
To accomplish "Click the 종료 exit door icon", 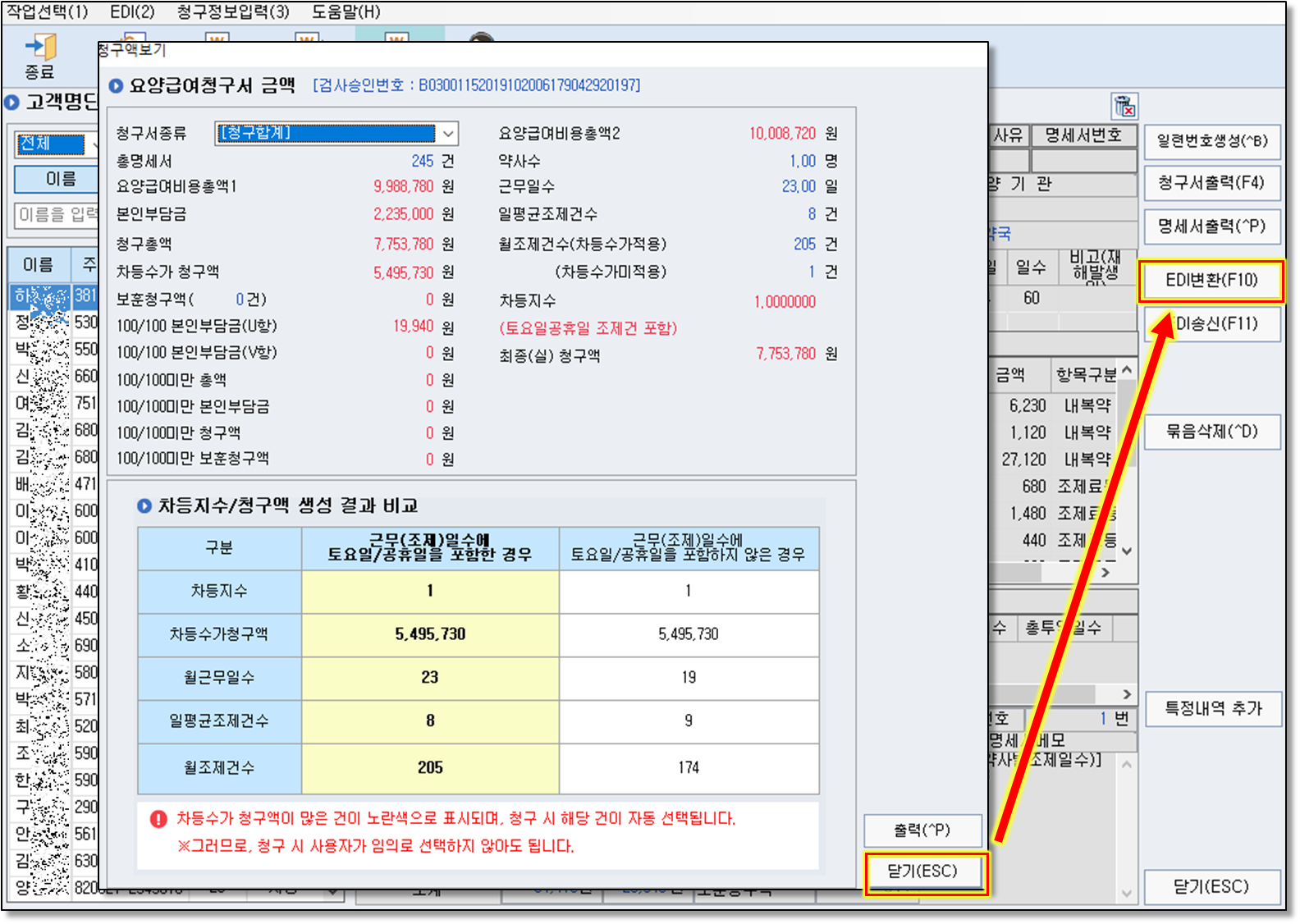I will [x=39, y=49].
